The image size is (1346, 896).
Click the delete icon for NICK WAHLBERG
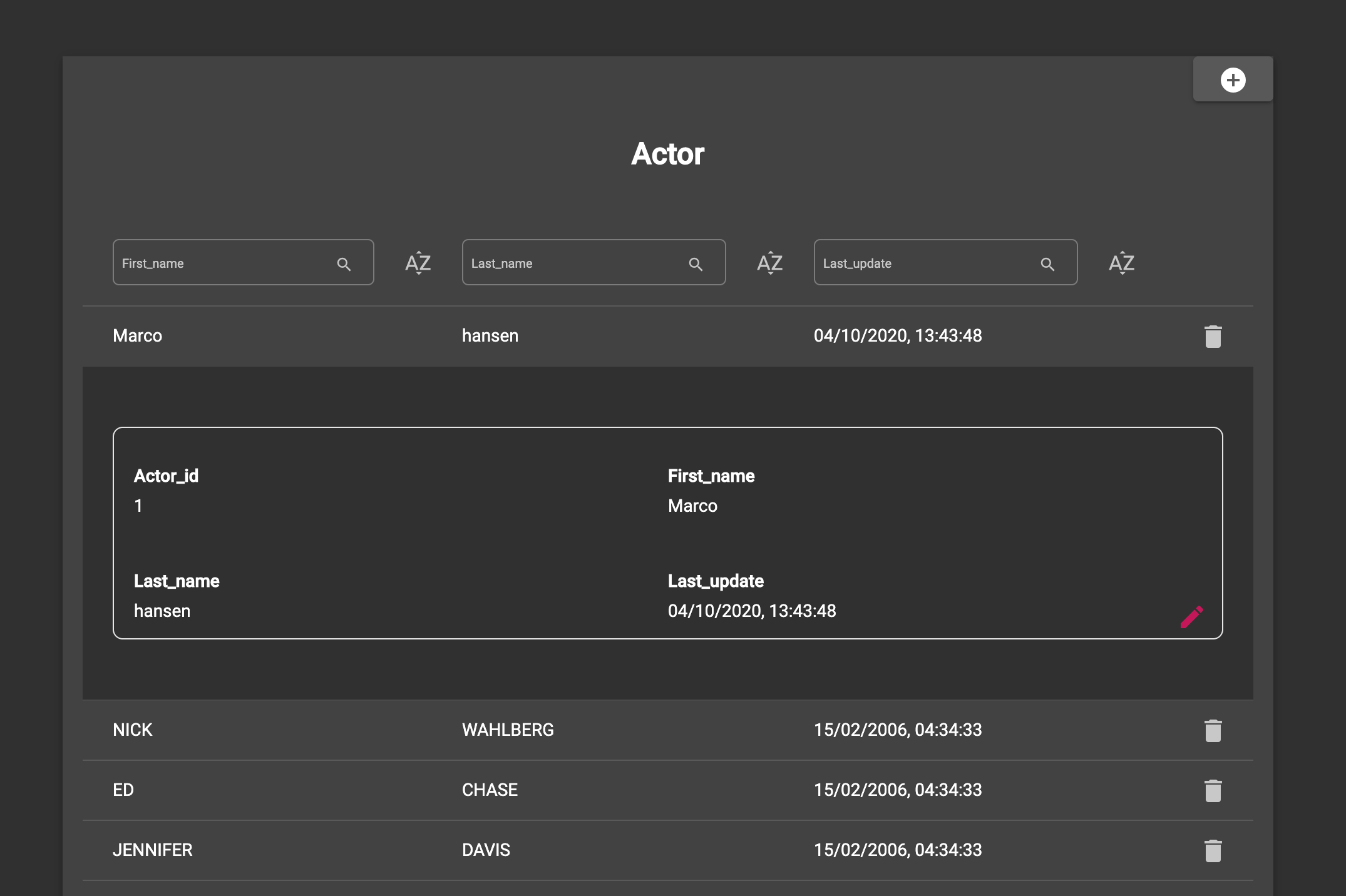click(x=1214, y=729)
